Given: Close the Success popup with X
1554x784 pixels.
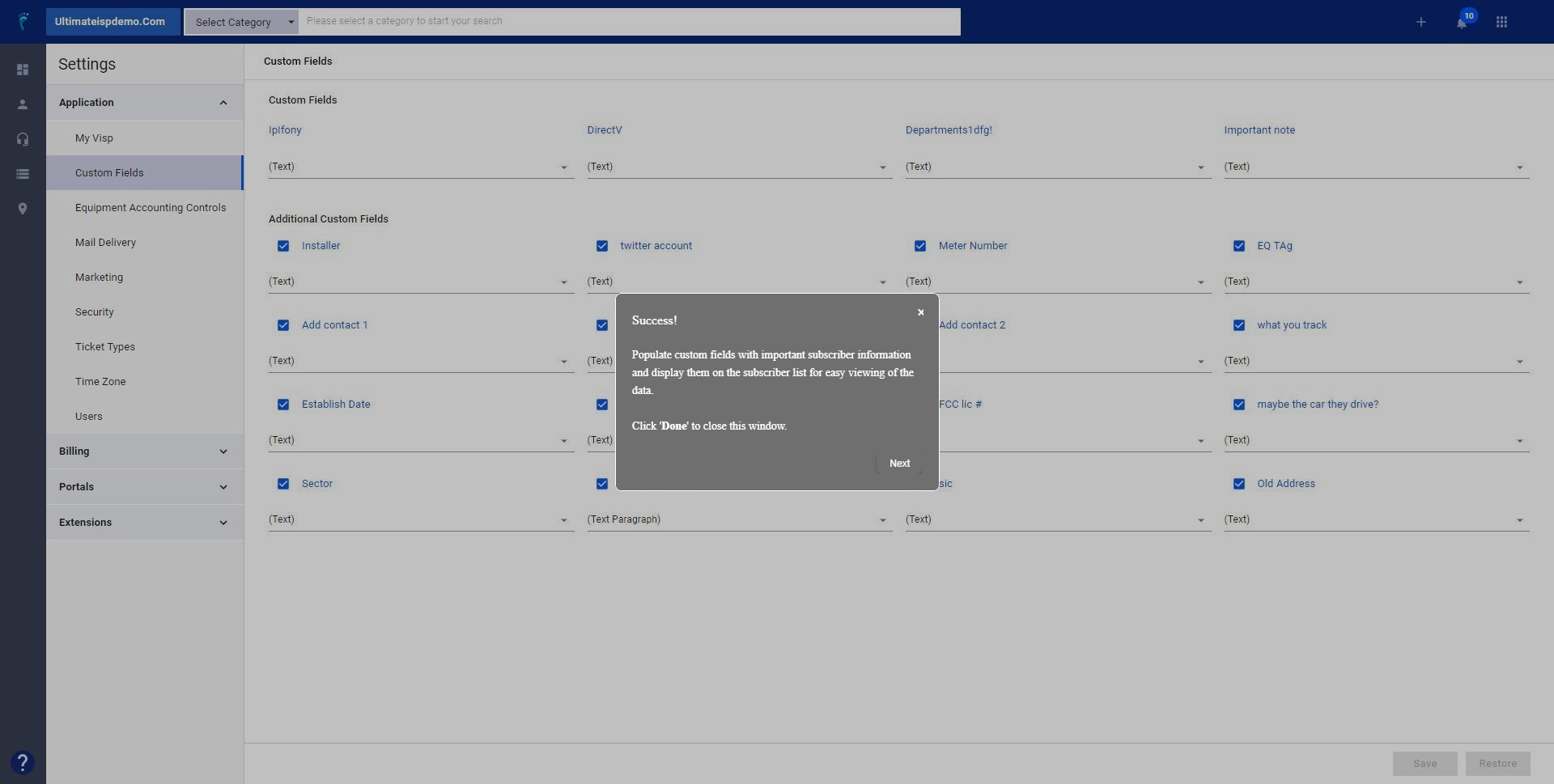Looking at the screenshot, I should pos(920,312).
